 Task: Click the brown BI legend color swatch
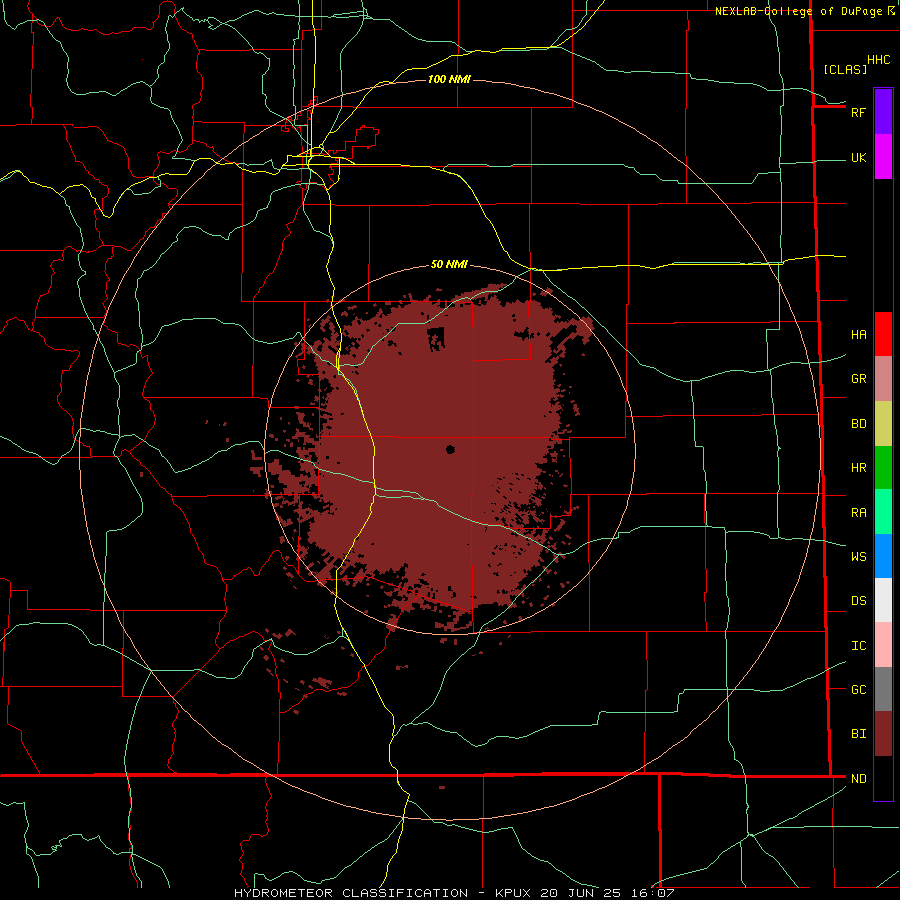click(x=883, y=734)
